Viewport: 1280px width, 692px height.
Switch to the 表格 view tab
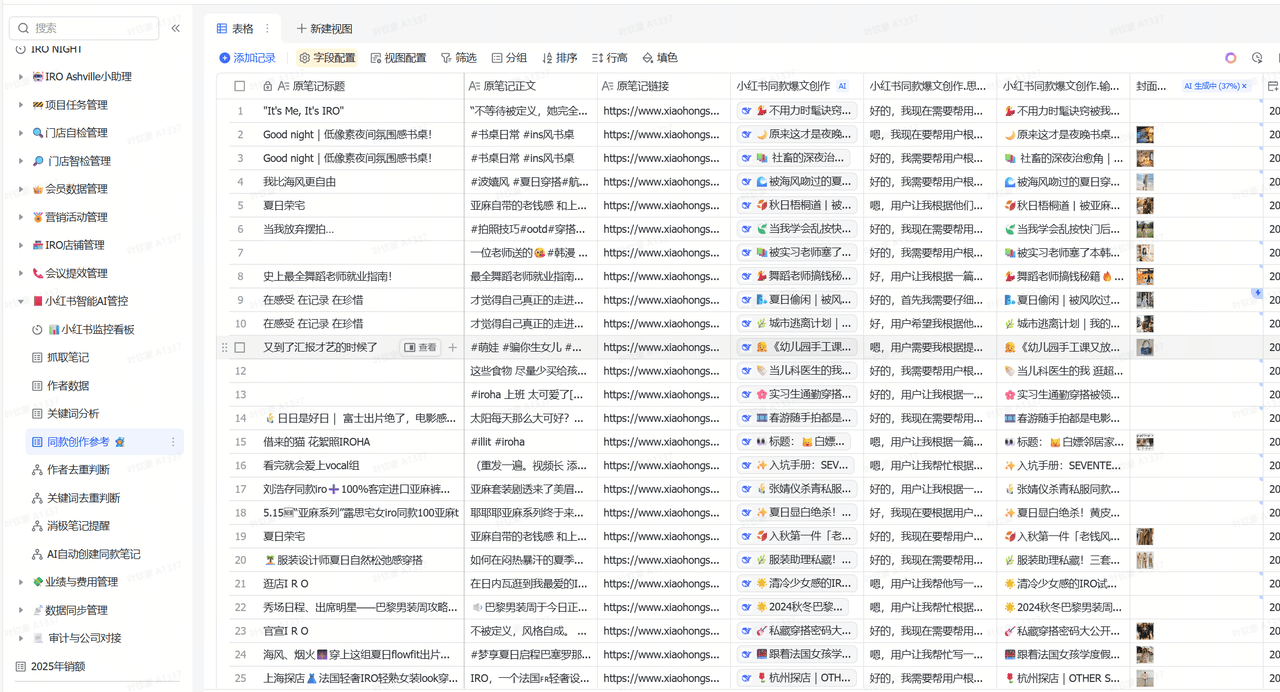[236, 28]
